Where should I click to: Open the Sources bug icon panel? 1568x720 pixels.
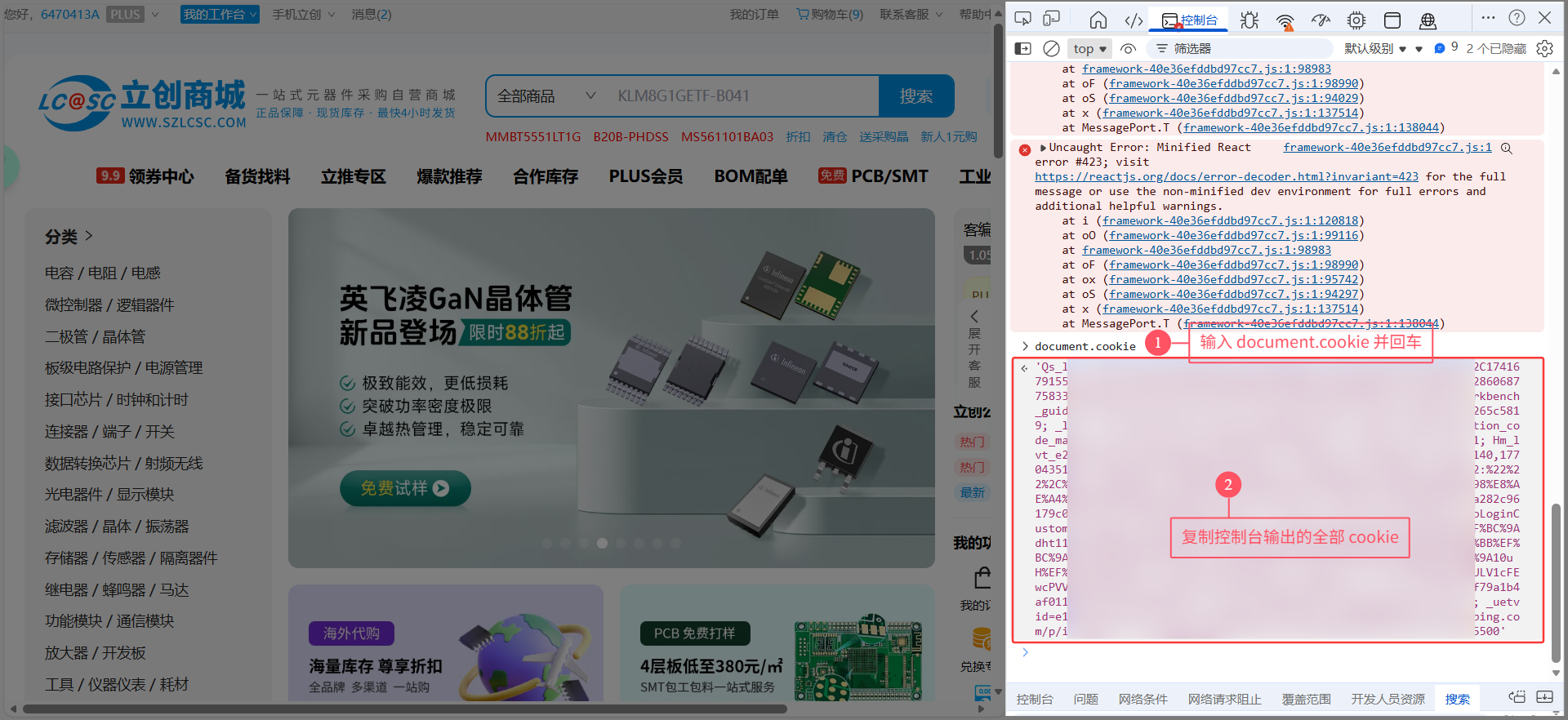tap(1249, 20)
